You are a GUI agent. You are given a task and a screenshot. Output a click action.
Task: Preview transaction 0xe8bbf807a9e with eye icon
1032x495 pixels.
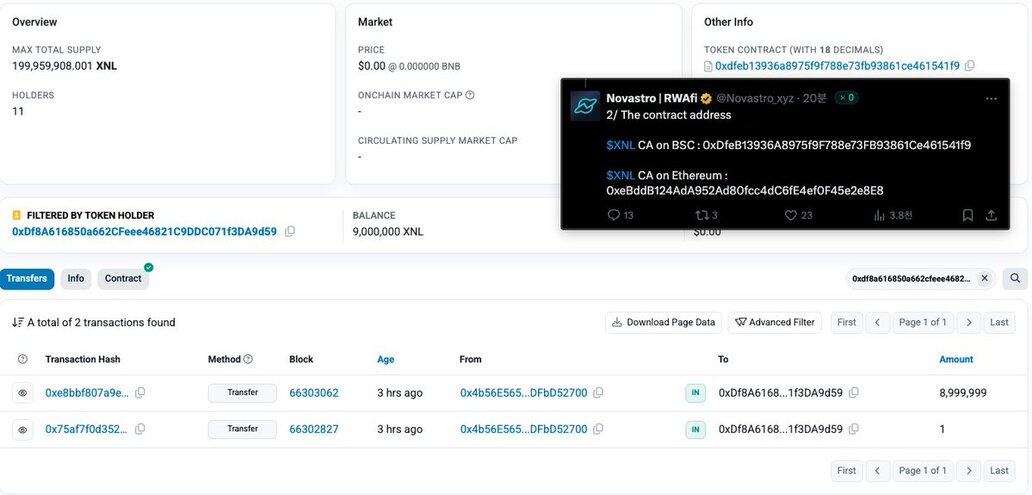(x=22, y=393)
